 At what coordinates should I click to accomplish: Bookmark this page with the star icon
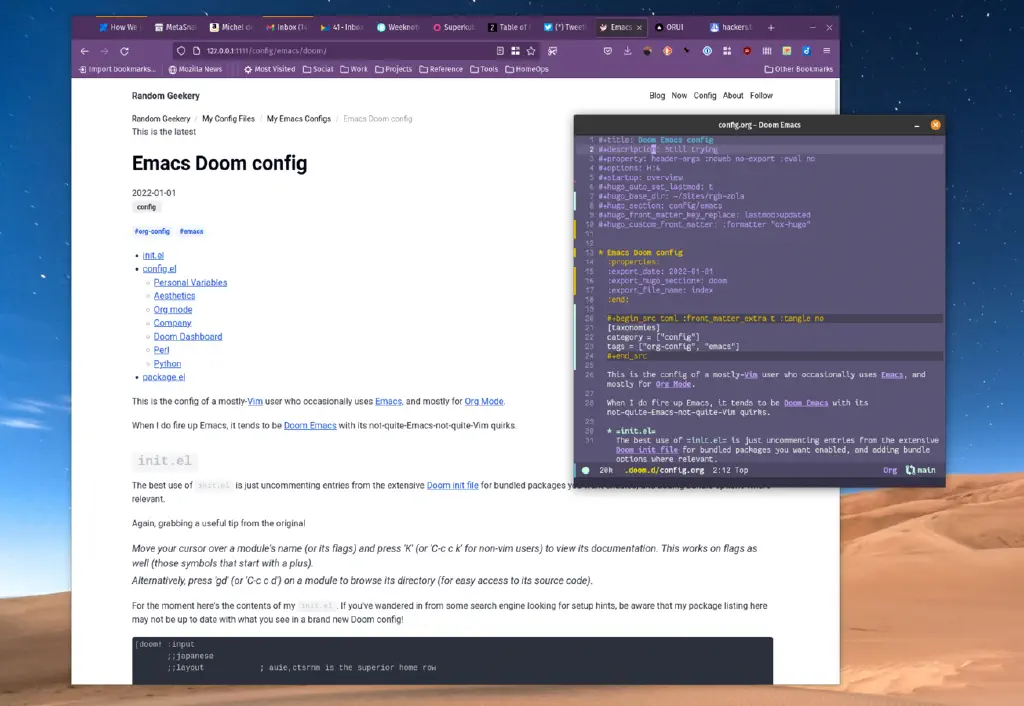coord(531,51)
